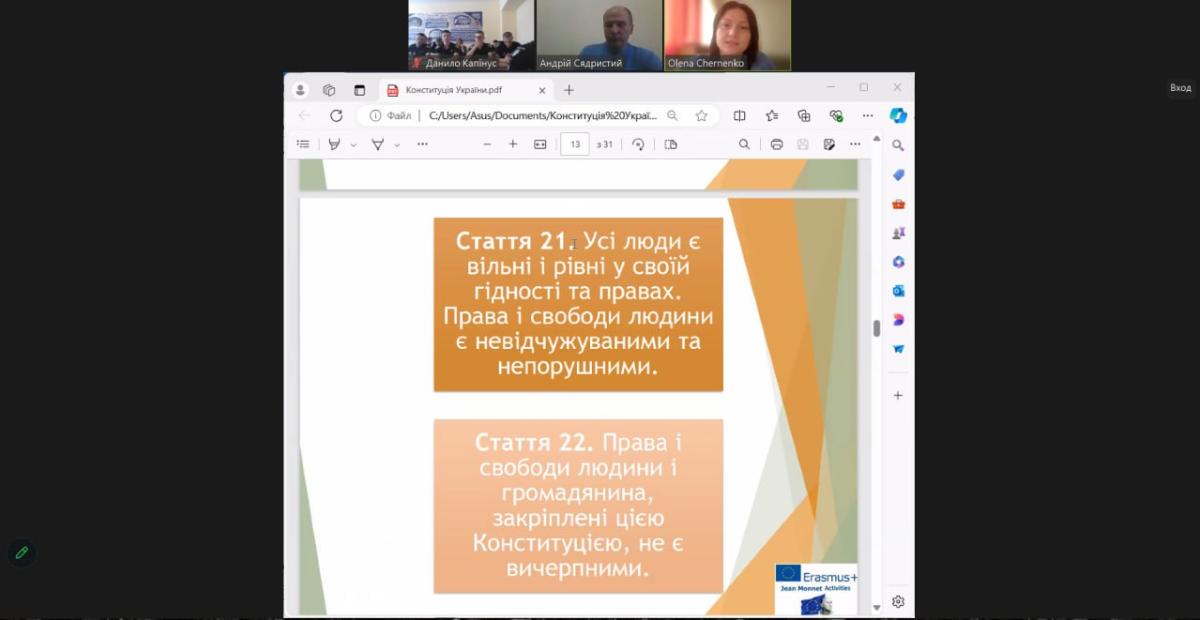Select Данило Капінус video thumbnail

[471, 35]
